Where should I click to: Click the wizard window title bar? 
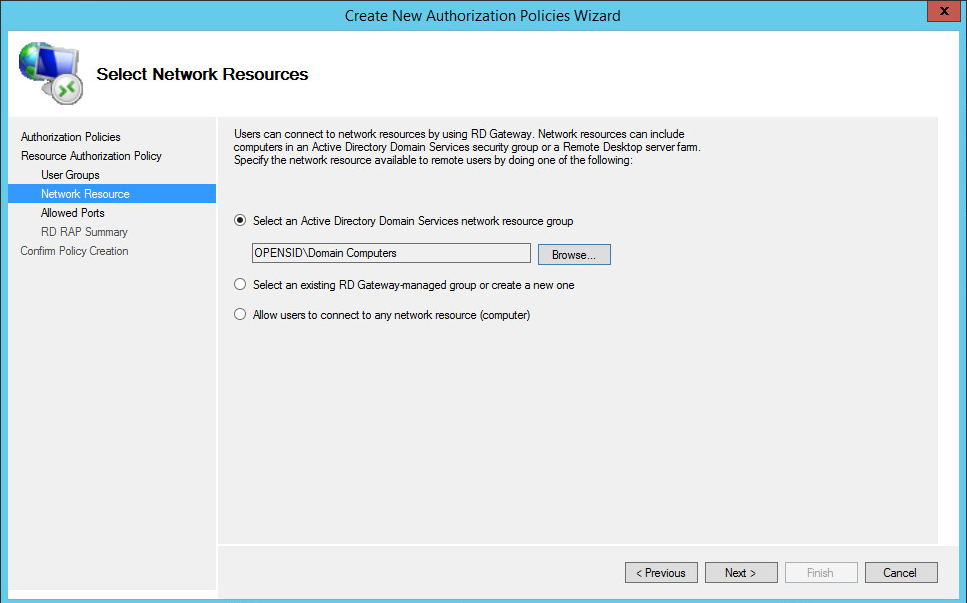482,15
